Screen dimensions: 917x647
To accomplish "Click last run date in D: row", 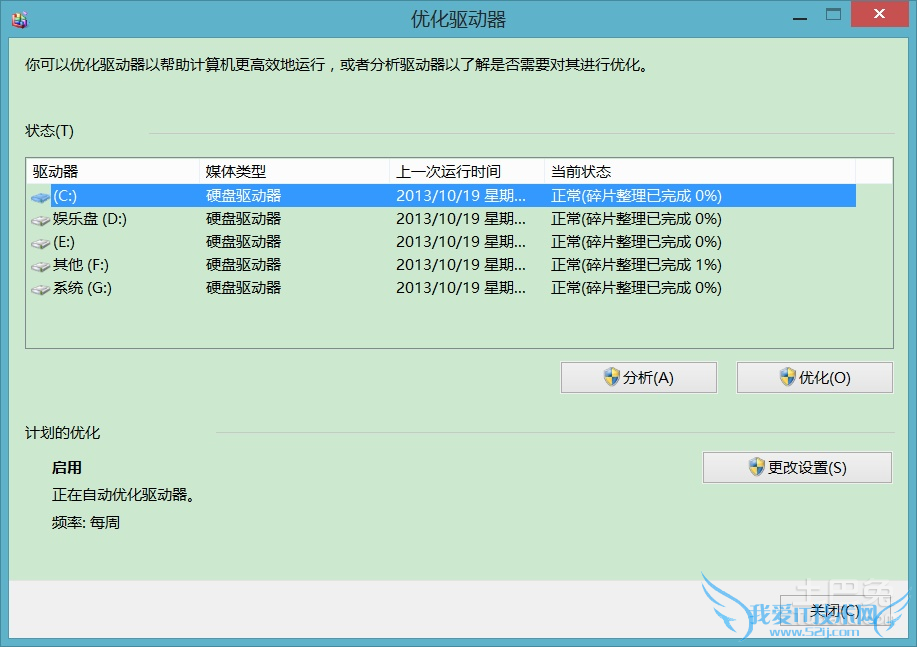I will [x=461, y=219].
